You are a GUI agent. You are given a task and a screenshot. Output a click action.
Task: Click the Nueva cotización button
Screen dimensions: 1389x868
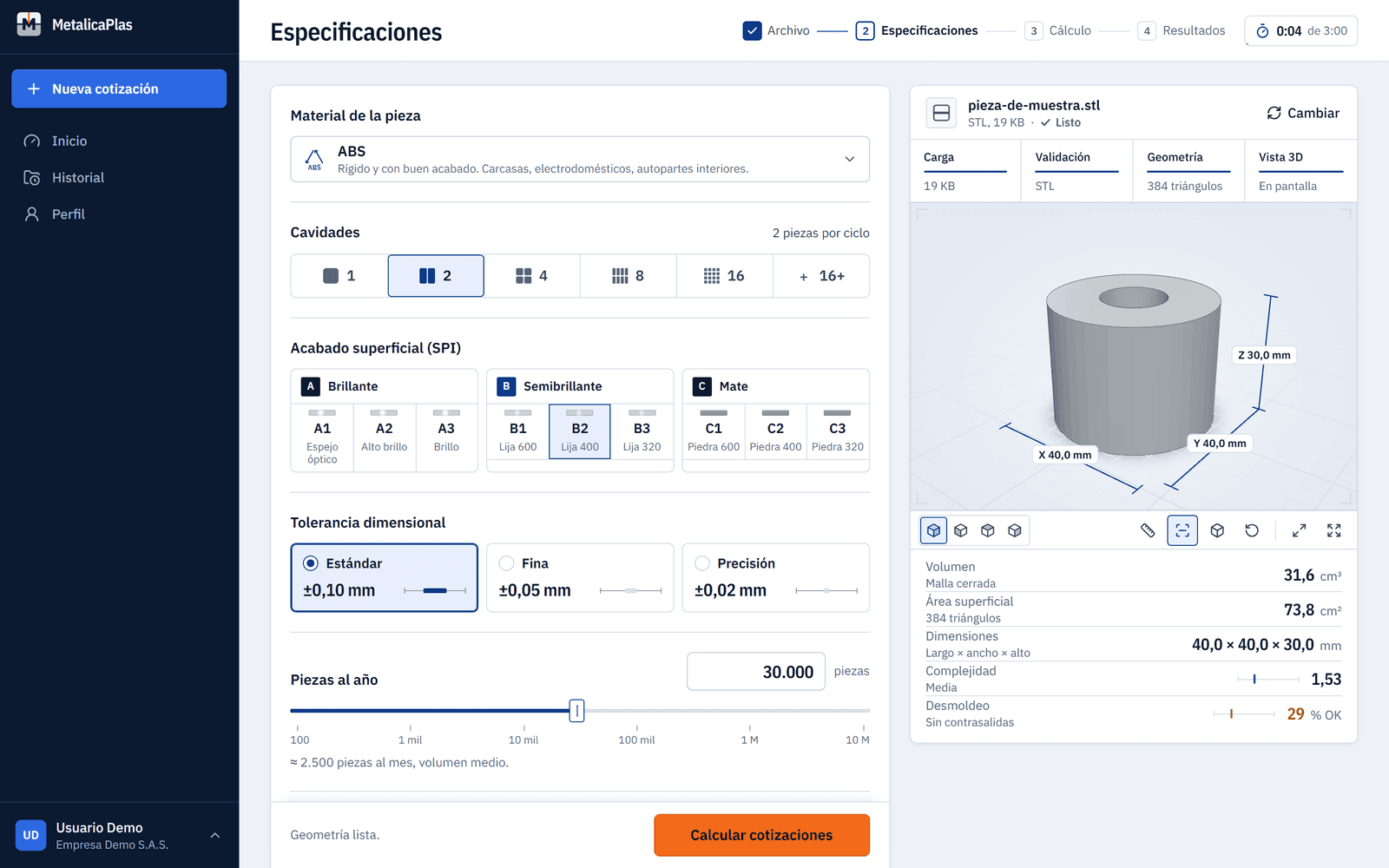click(x=119, y=89)
